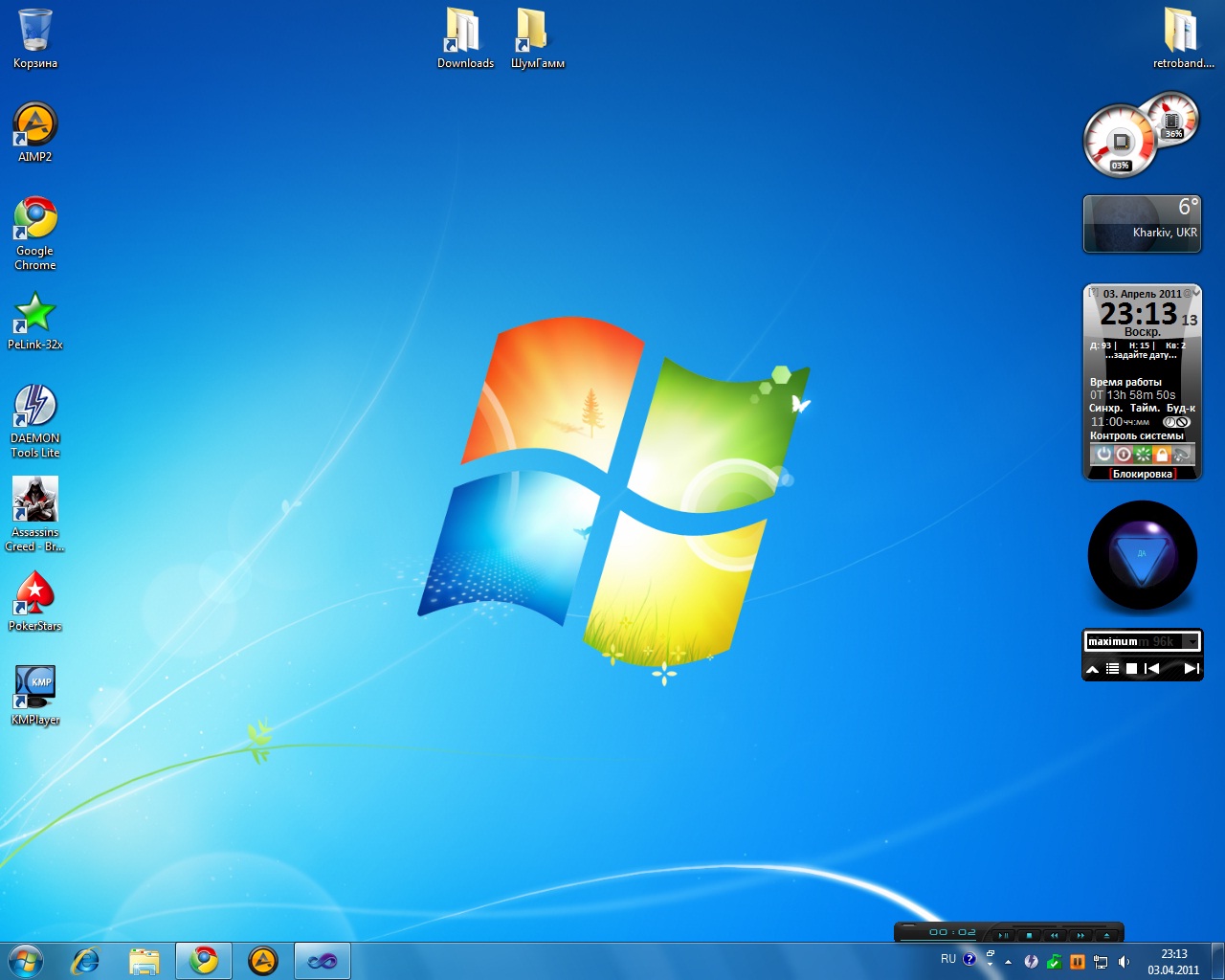Click the Kharkiv weather gadget
The width and height of the screenshot is (1225, 980).
1142,224
